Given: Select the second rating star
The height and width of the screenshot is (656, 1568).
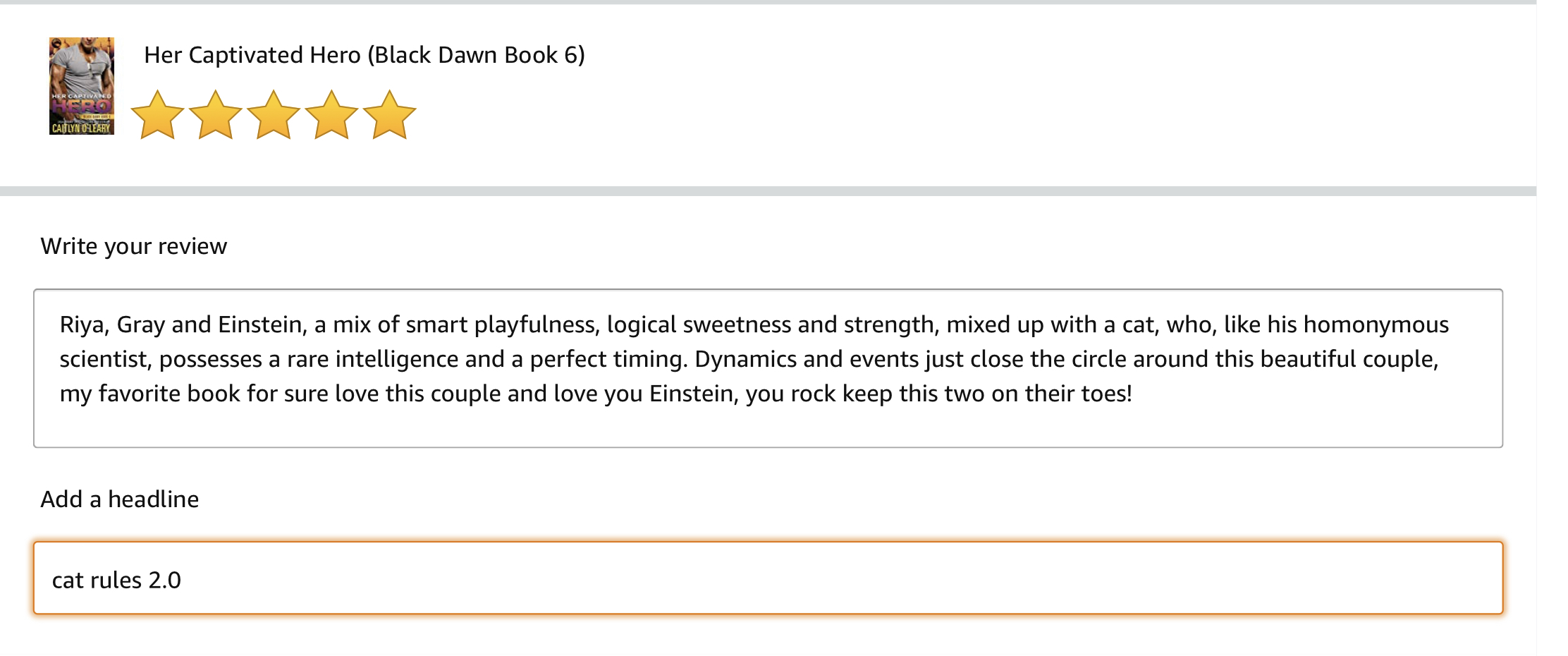Looking at the screenshot, I should pyautogui.click(x=215, y=115).
